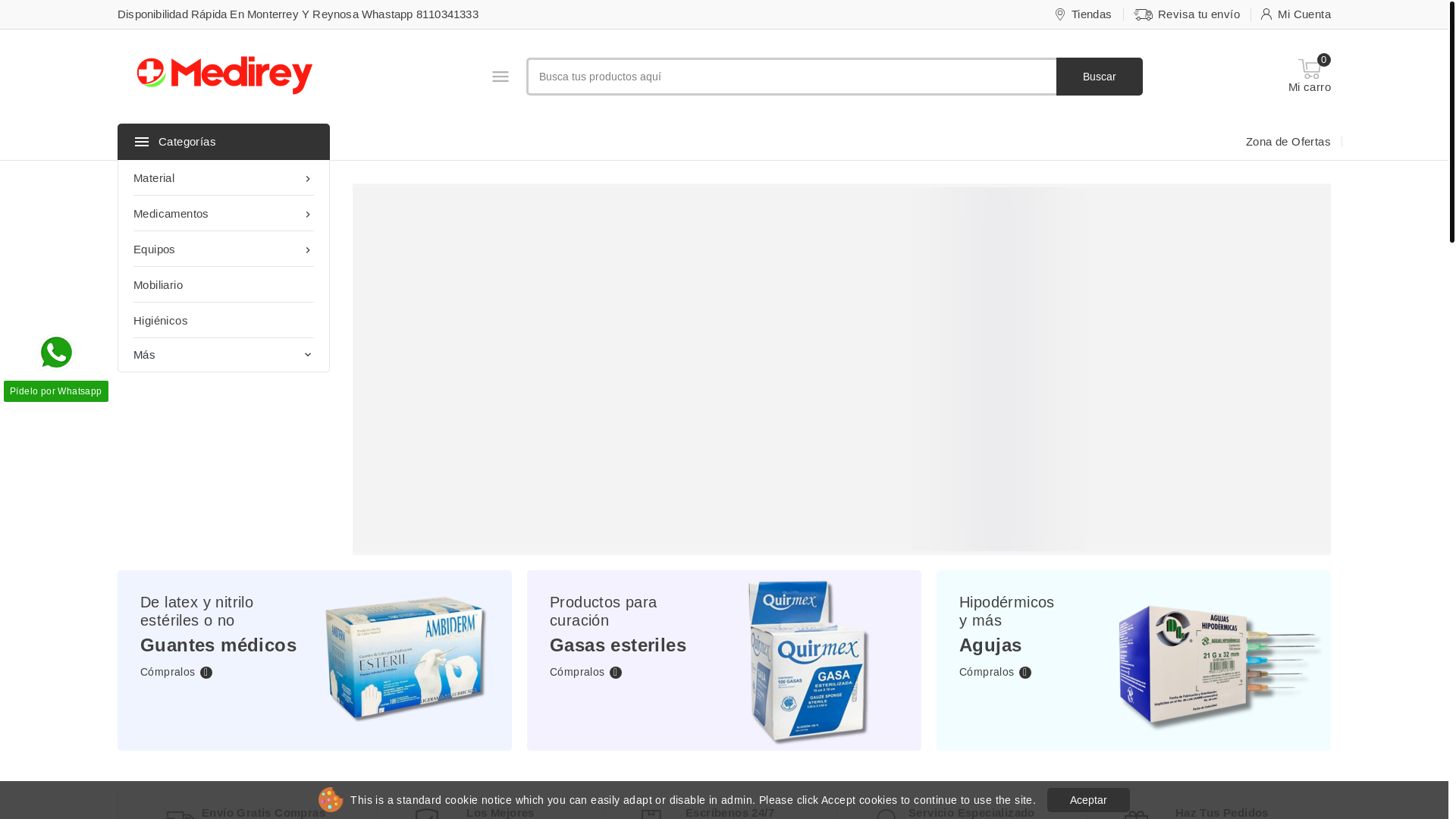Click the Medirey logo

(x=224, y=75)
